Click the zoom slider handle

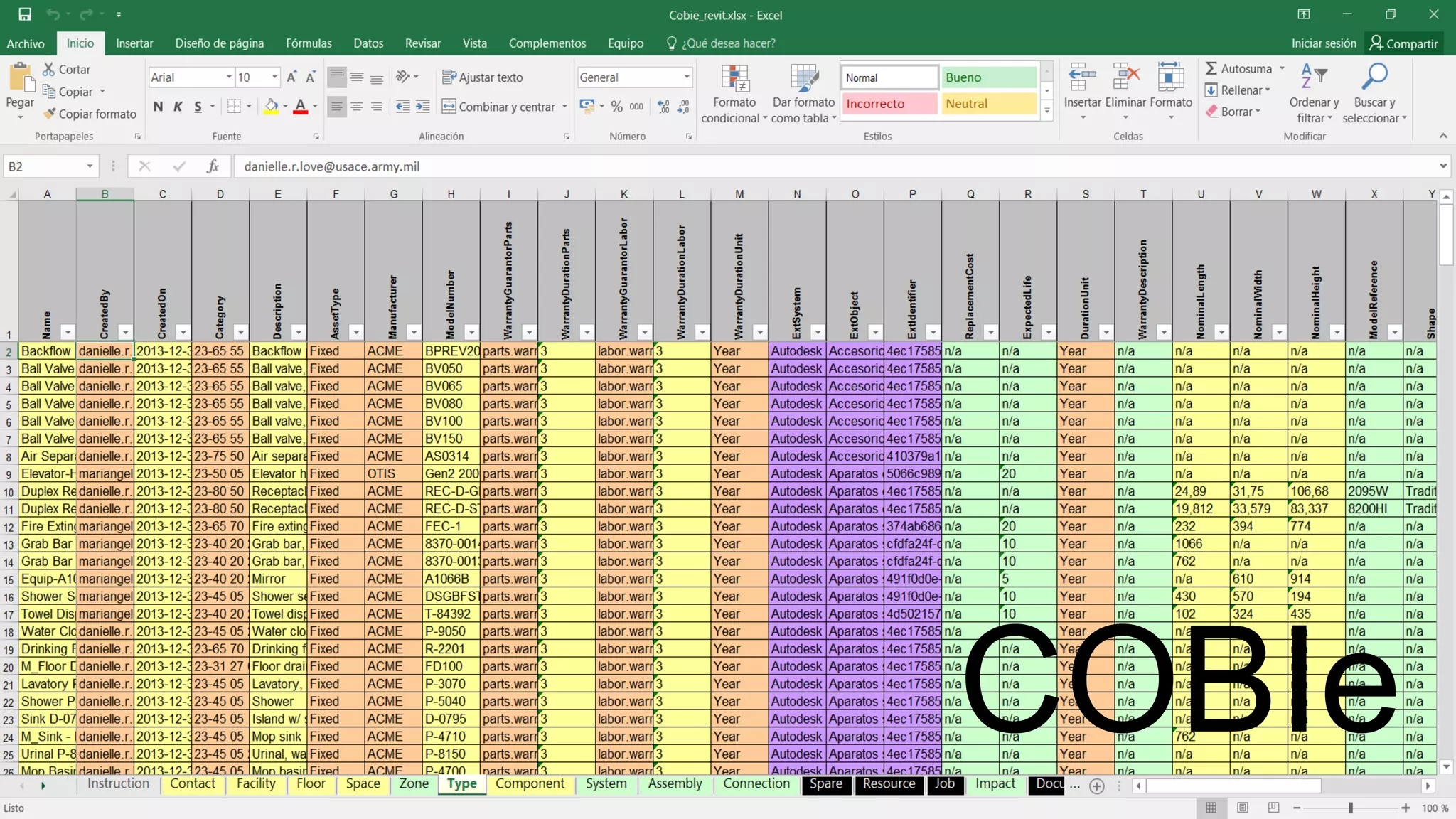(x=1350, y=808)
